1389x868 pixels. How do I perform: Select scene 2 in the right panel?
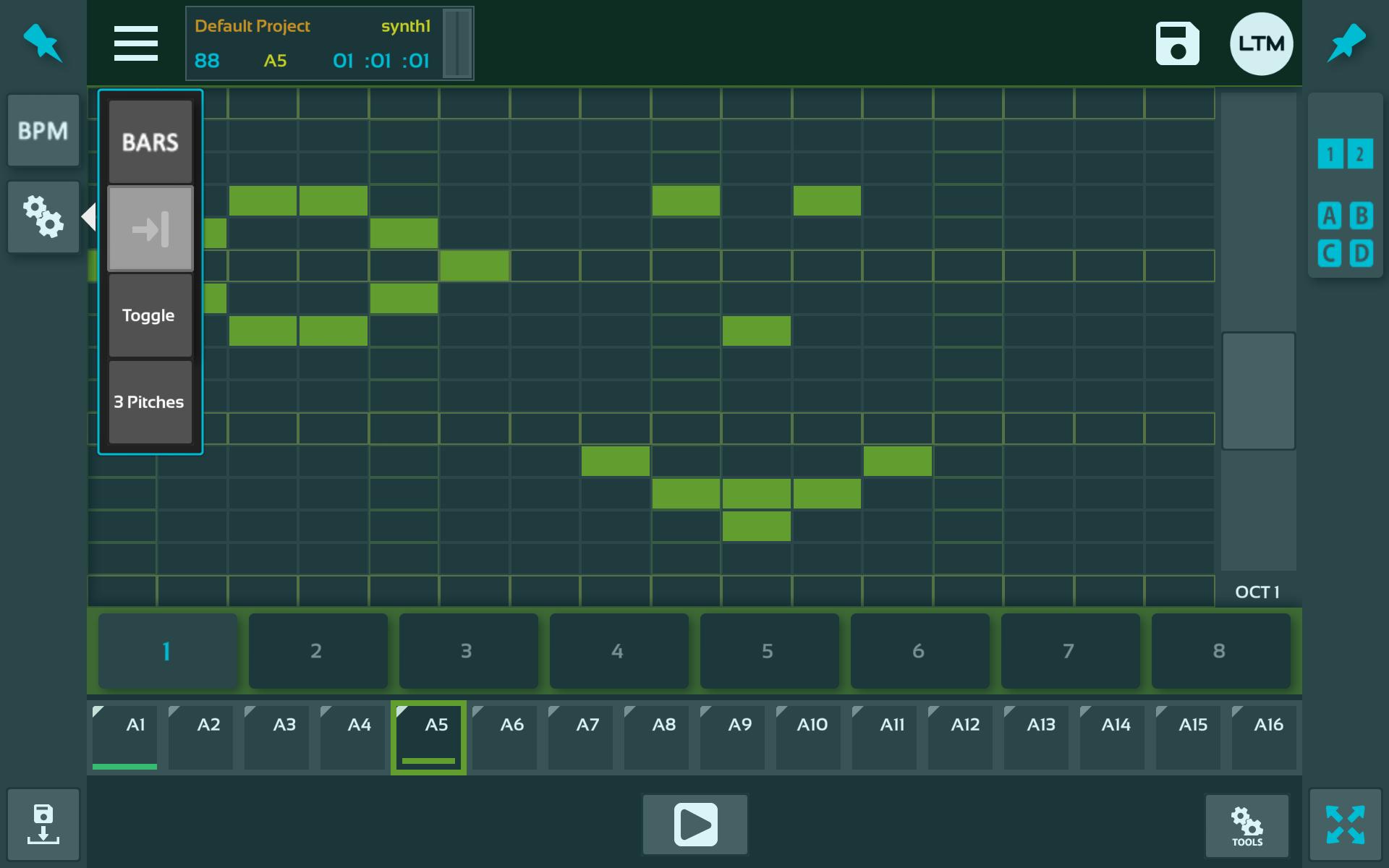1360,154
